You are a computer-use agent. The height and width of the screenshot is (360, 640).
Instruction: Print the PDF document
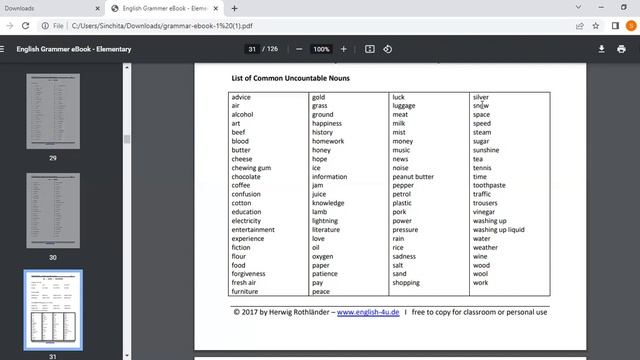(621, 49)
